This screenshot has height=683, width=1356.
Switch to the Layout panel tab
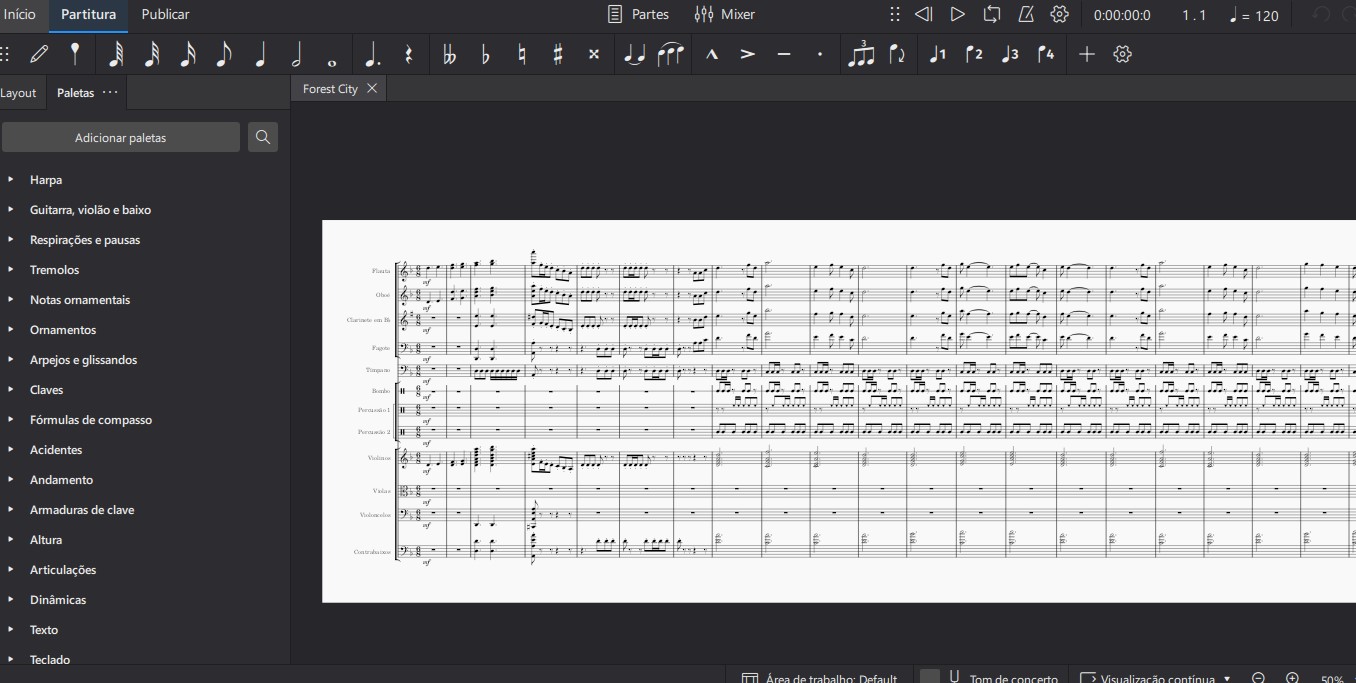coord(18,93)
